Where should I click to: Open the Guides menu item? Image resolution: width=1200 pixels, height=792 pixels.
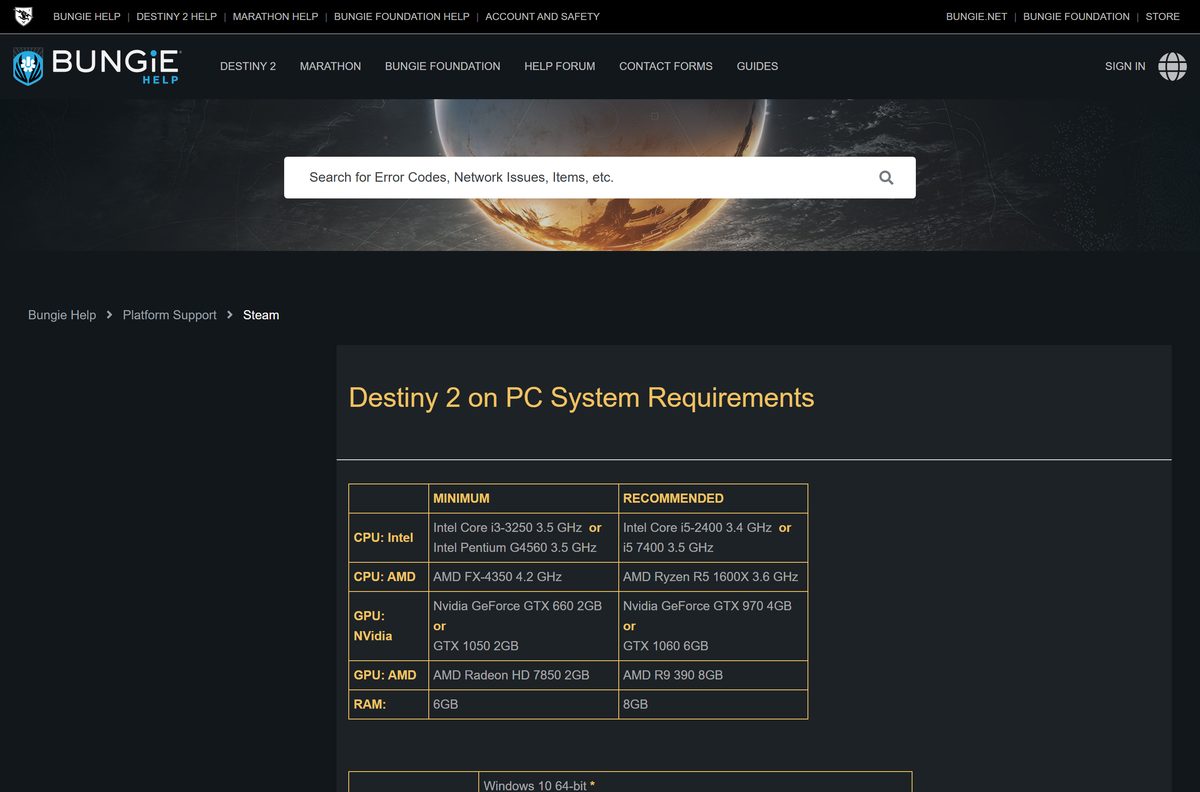click(x=757, y=66)
